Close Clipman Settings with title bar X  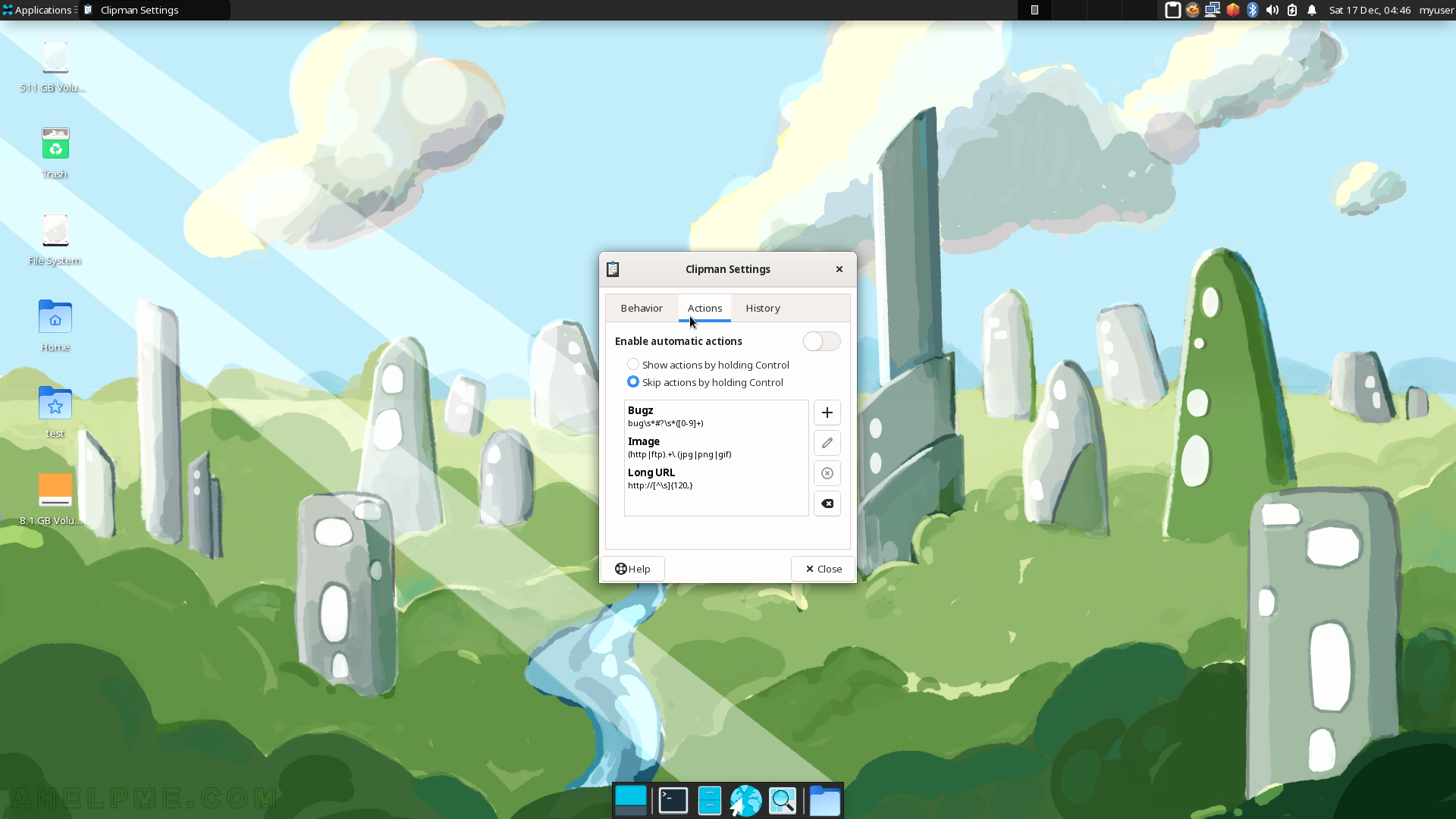[x=839, y=269]
